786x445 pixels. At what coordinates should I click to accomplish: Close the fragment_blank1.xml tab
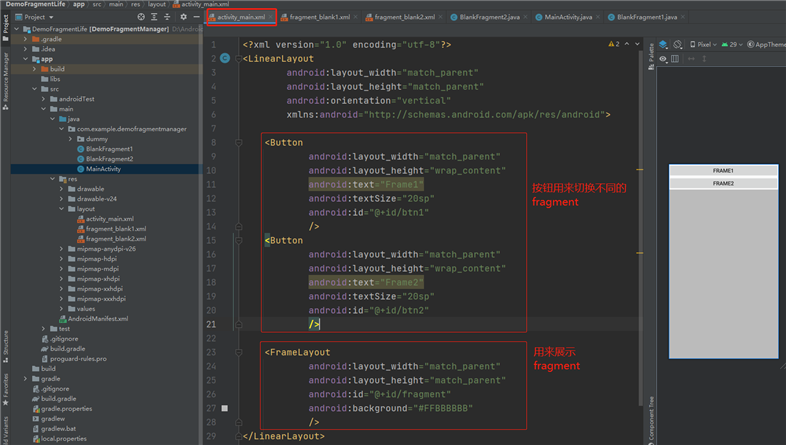(x=355, y=17)
